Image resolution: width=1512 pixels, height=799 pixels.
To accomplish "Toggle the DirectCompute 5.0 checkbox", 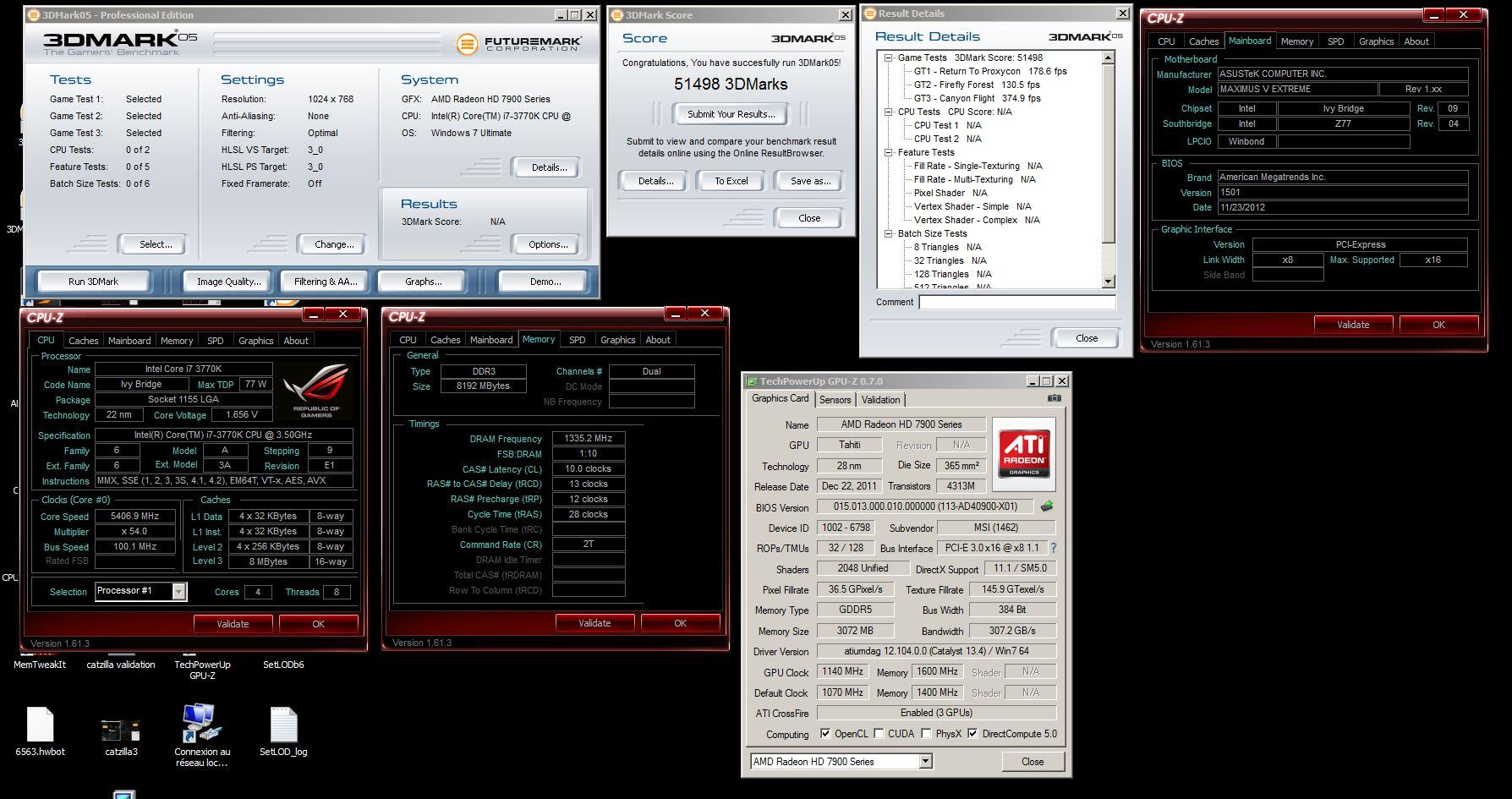I will coord(972,734).
